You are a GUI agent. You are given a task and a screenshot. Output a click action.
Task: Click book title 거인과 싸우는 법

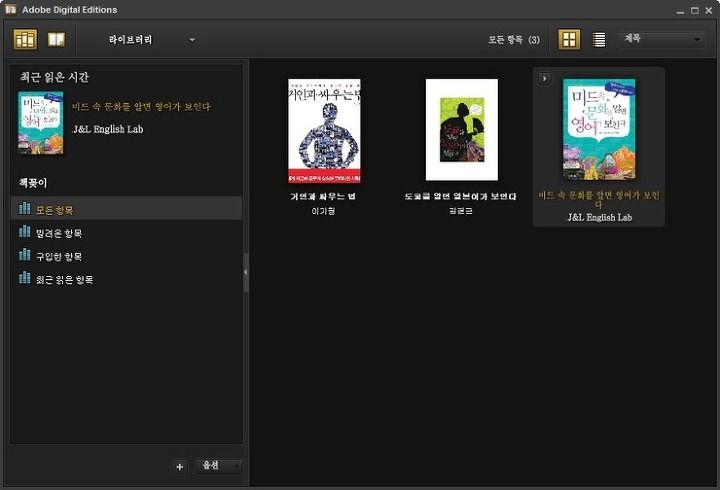coord(323,197)
